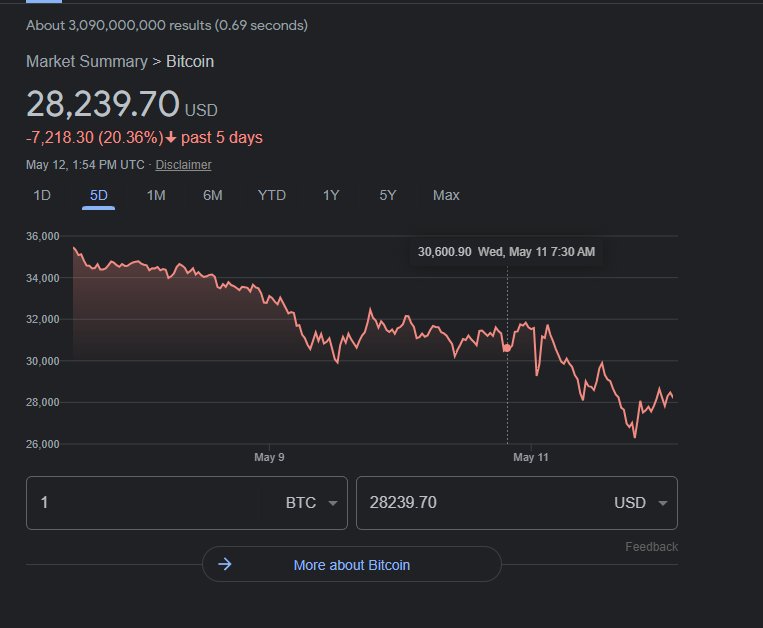Open the USD currency dropdown
Viewport: 763px width, 628px height.
(x=640, y=502)
